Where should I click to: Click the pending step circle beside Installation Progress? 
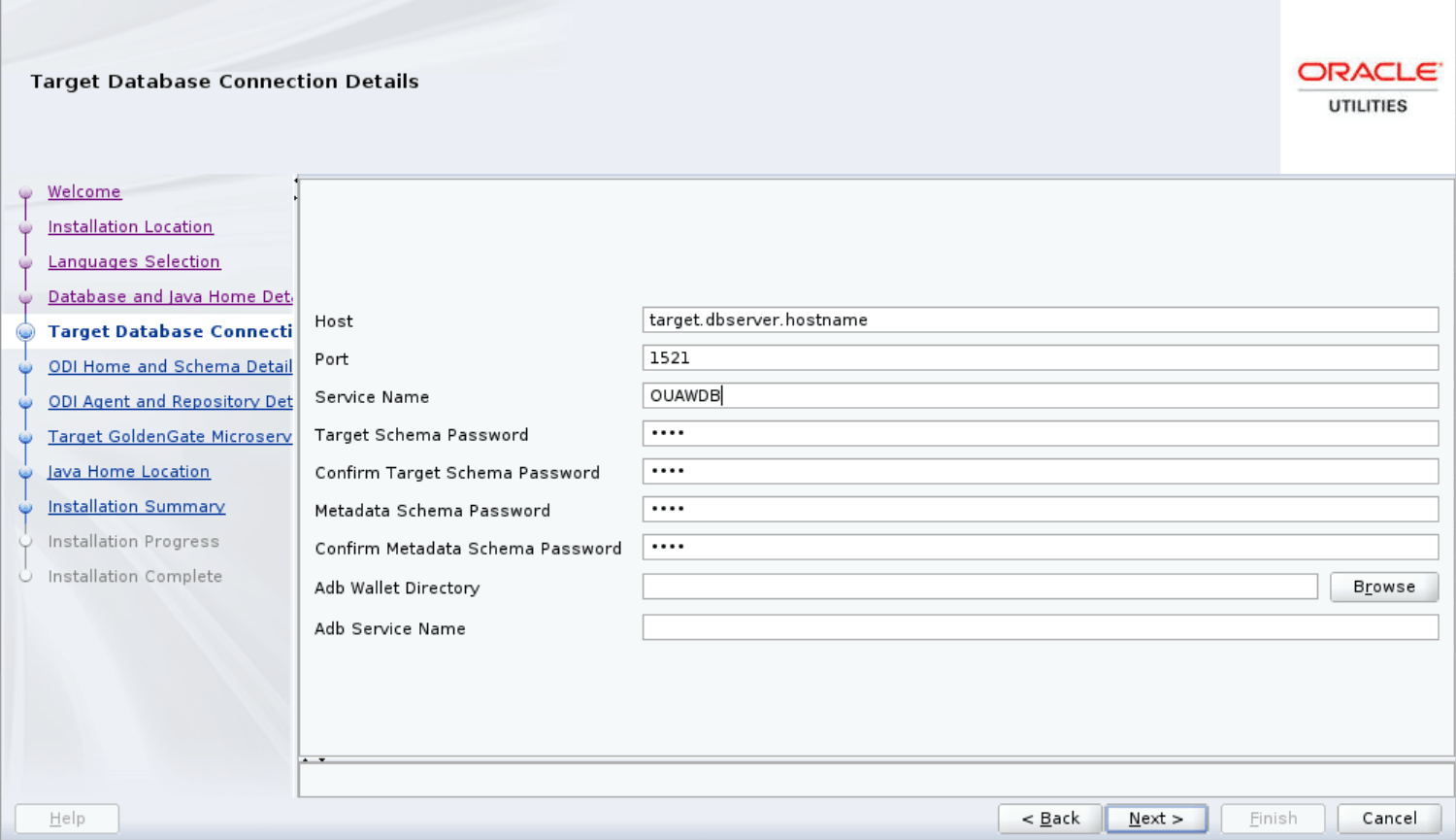click(x=25, y=542)
